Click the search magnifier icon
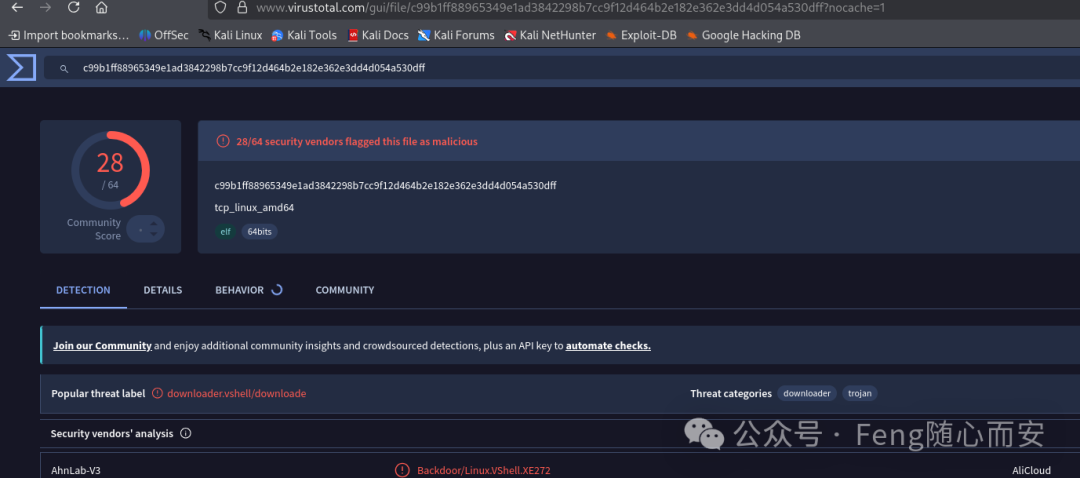Image resolution: width=1080 pixels, height=478 pixels. (64, 68)
